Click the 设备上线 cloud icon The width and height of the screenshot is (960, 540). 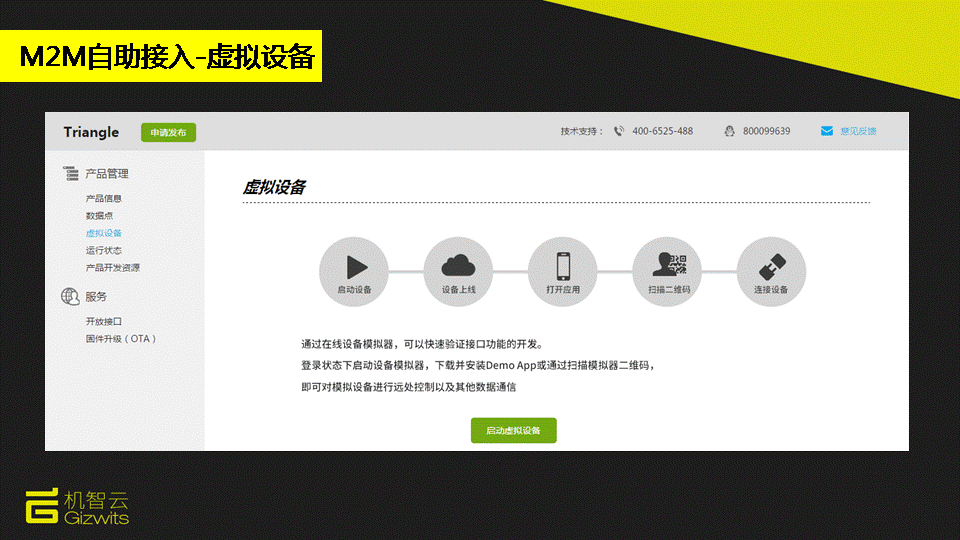[458, 266]
